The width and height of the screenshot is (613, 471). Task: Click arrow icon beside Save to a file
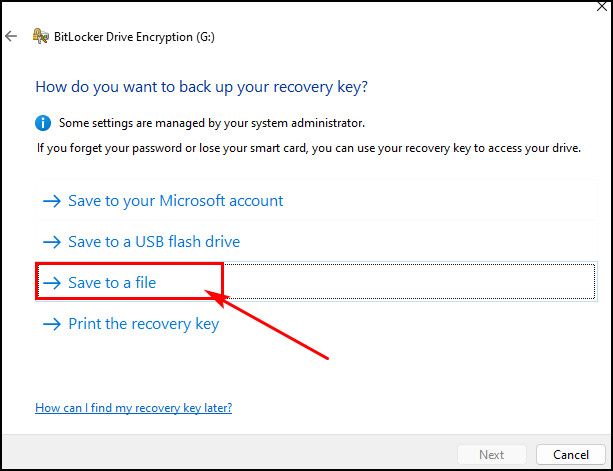pos(52,283)
